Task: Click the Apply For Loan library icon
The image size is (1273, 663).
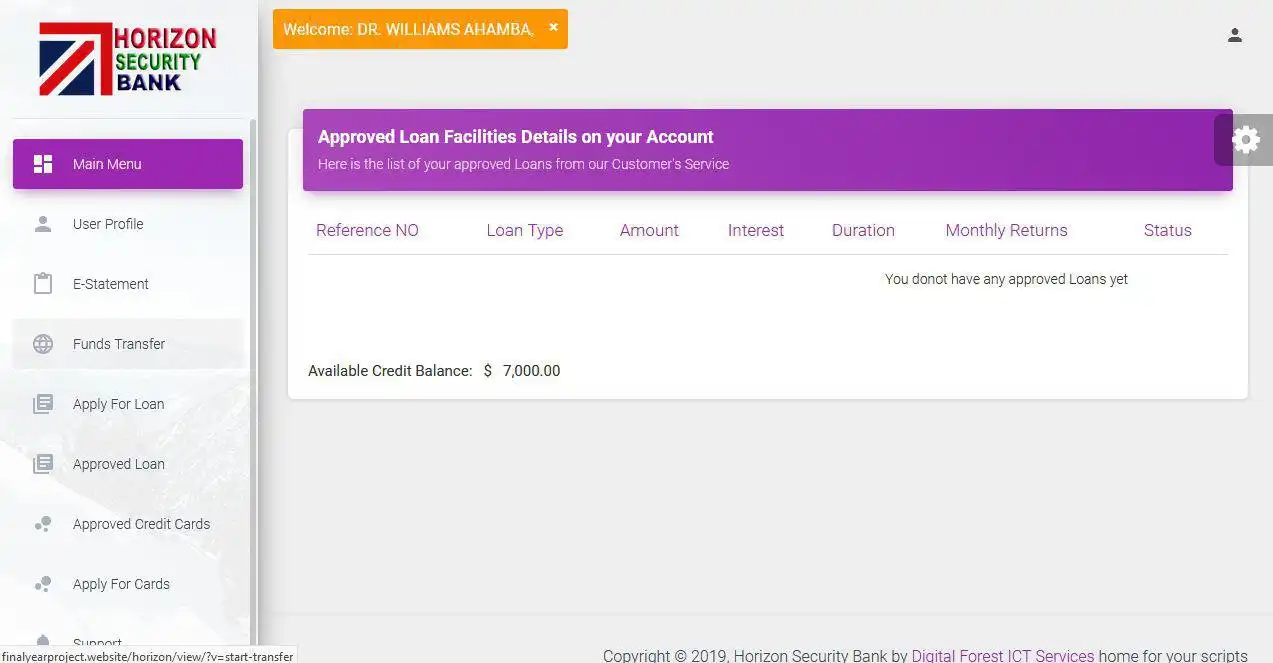Action: click(43, 404)
